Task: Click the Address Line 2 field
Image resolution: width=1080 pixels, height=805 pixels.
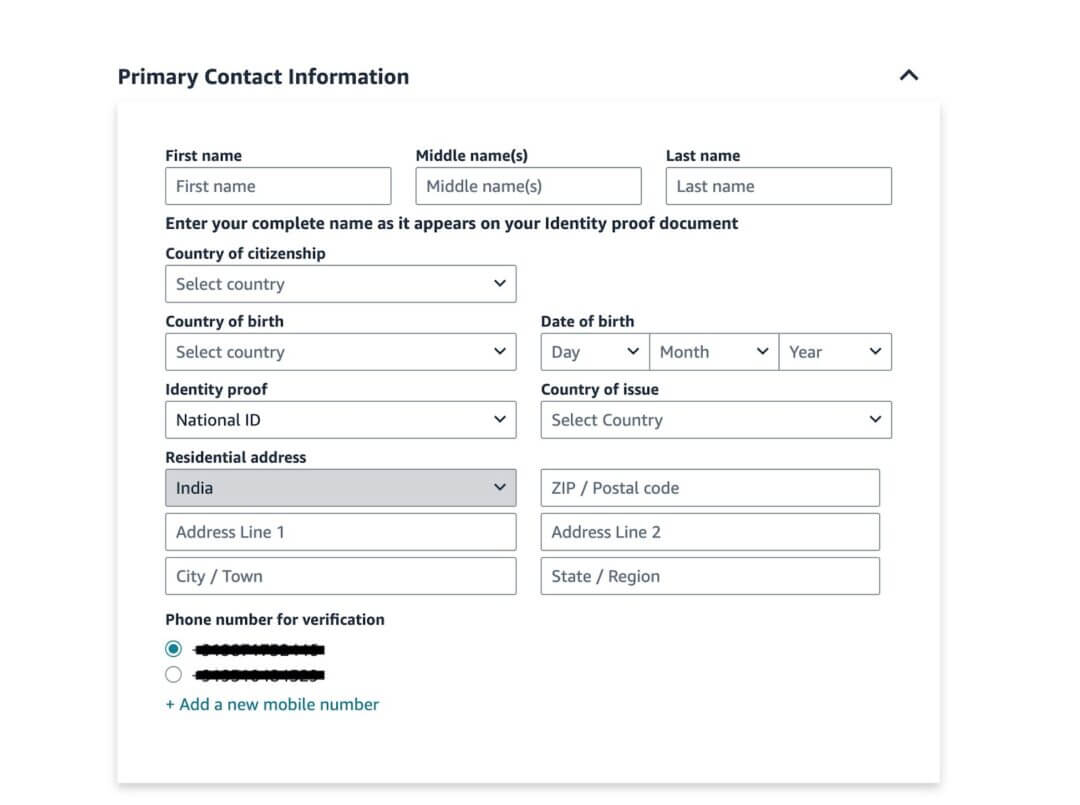Action: (710, 531)
